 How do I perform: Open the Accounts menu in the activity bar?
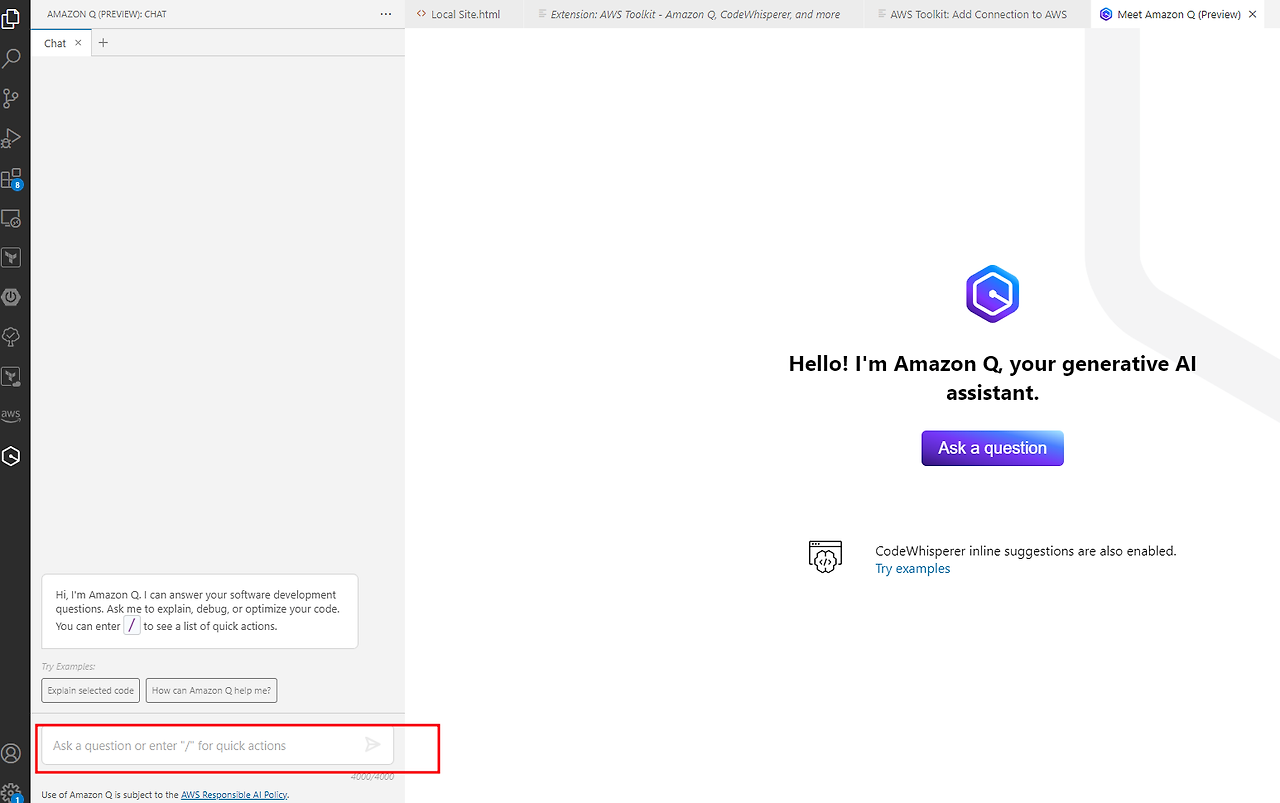[12, 753]
